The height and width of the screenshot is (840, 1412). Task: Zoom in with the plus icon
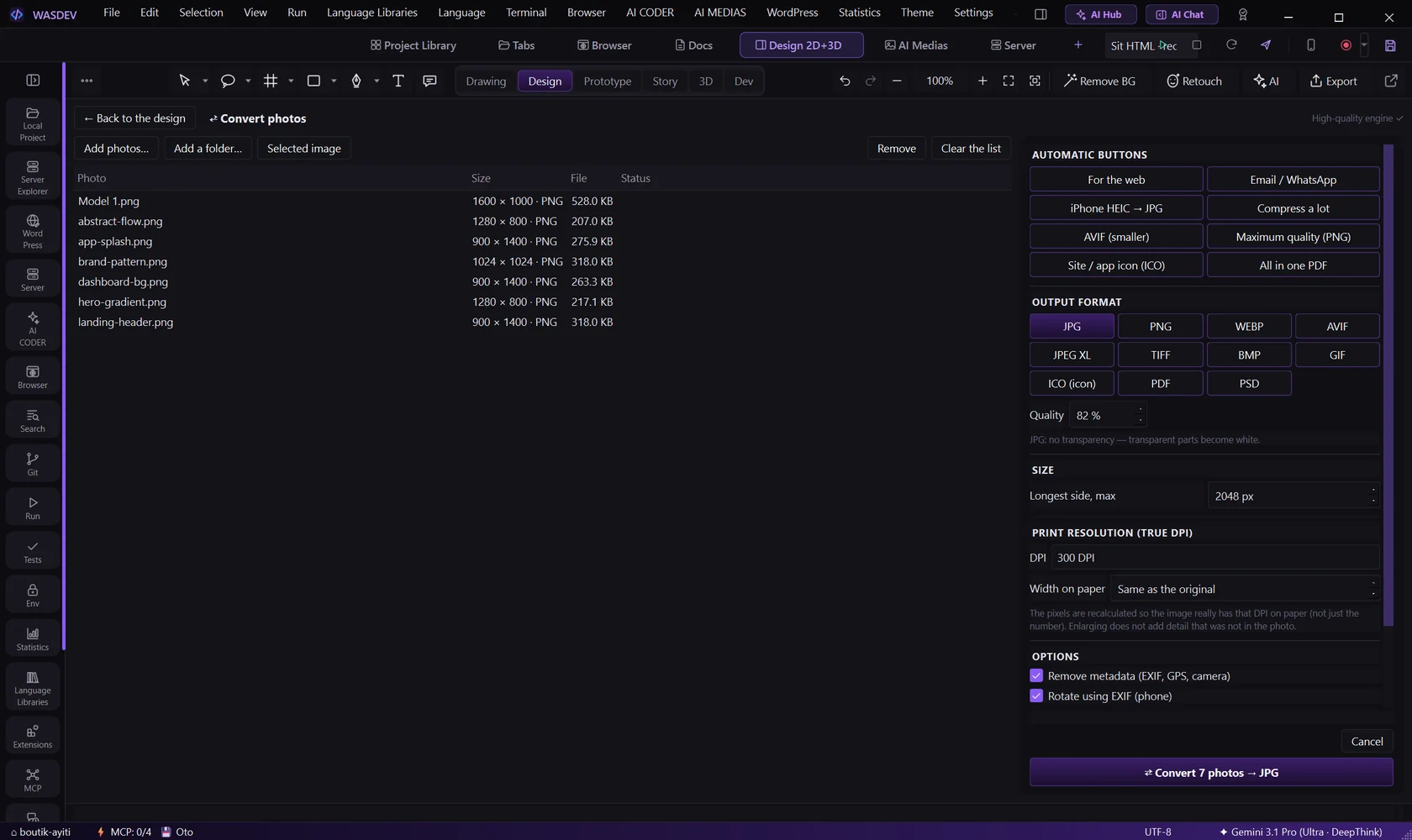[x=983, y=81]
